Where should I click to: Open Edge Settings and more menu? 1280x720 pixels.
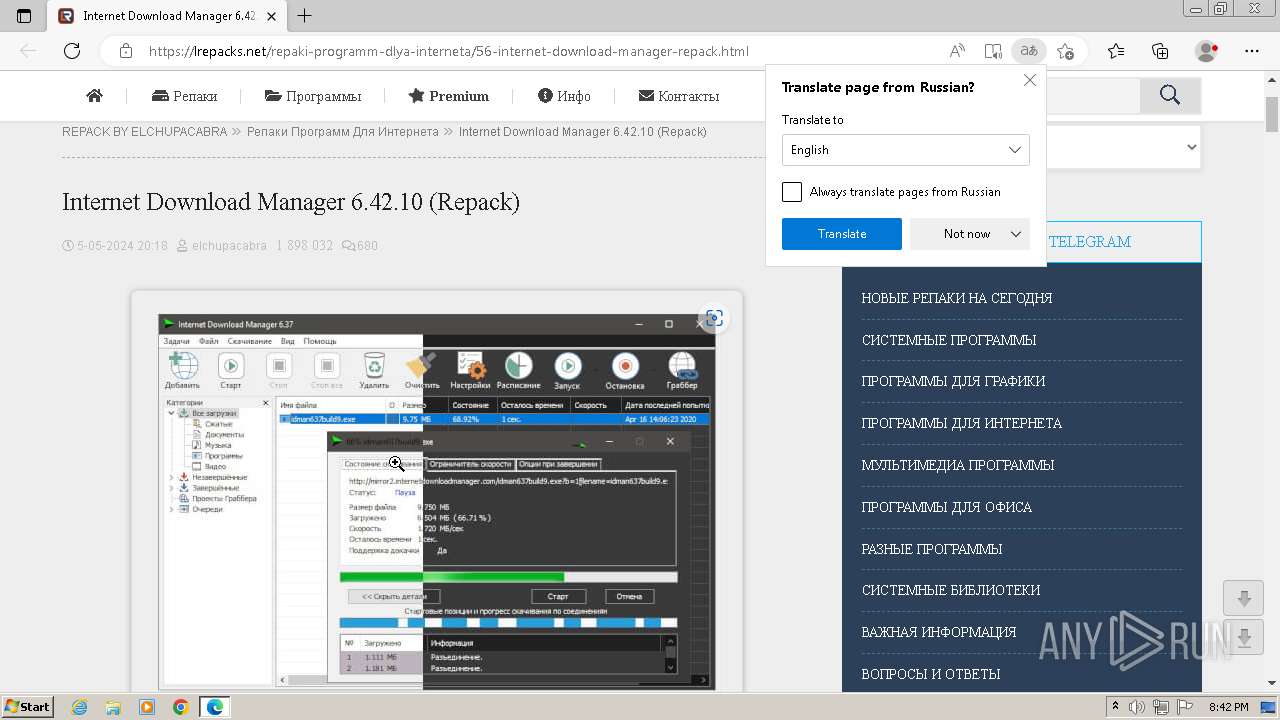coord(1252,51)
